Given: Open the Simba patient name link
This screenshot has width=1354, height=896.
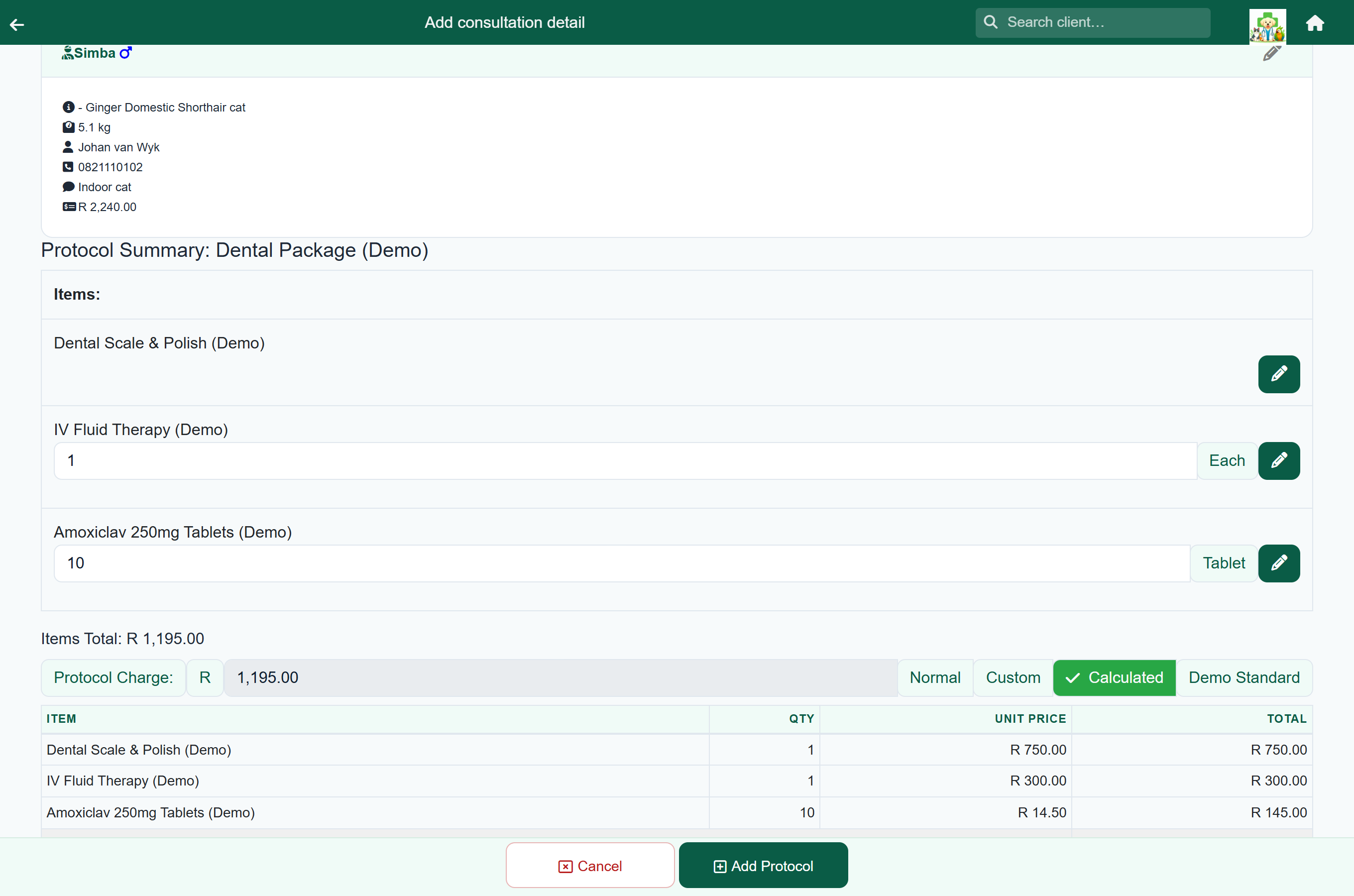Looking at the screenshot, I should (x=94, y=53).
